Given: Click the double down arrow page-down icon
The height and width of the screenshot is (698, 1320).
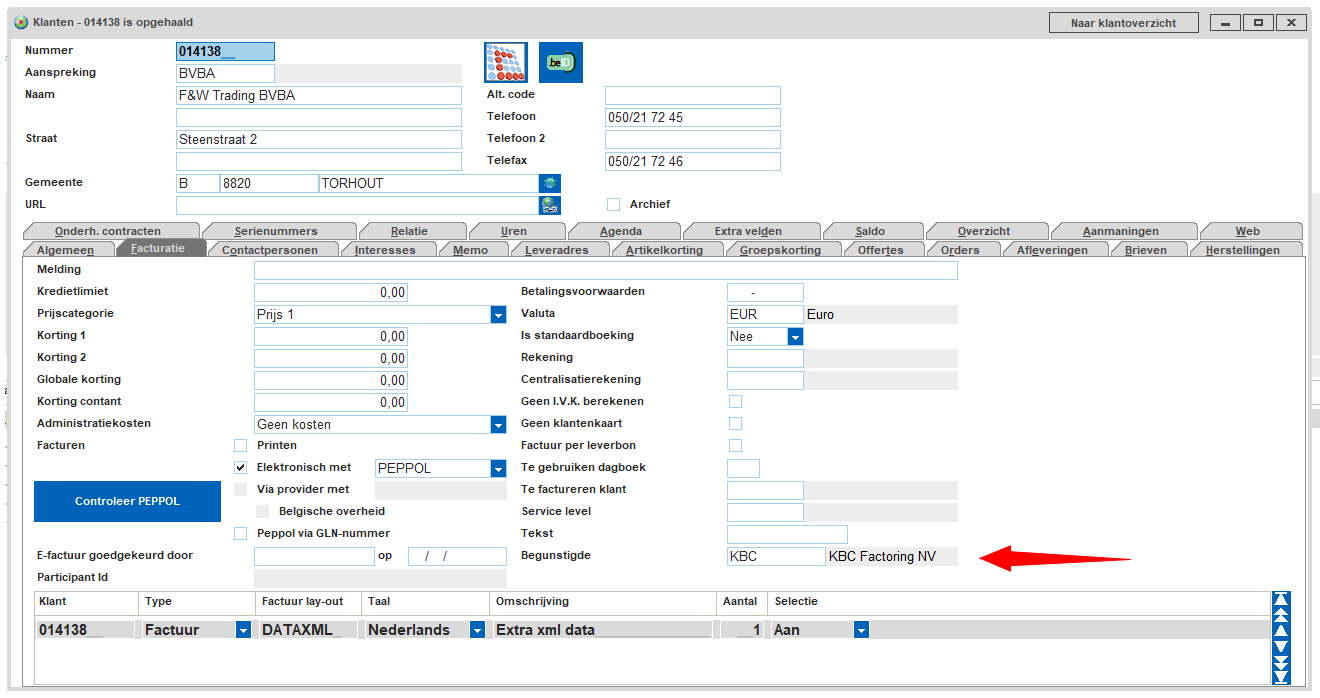Looking at the screenshot, I should [1281, 662].
